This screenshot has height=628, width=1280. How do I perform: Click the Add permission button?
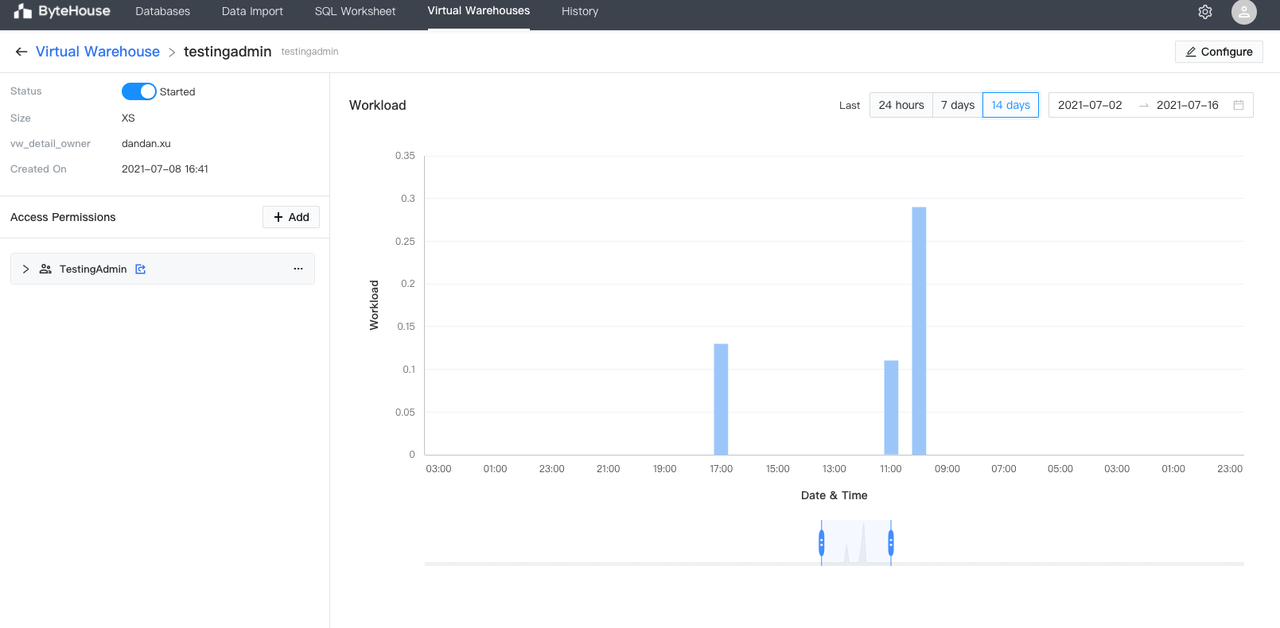tap(291, 217)
